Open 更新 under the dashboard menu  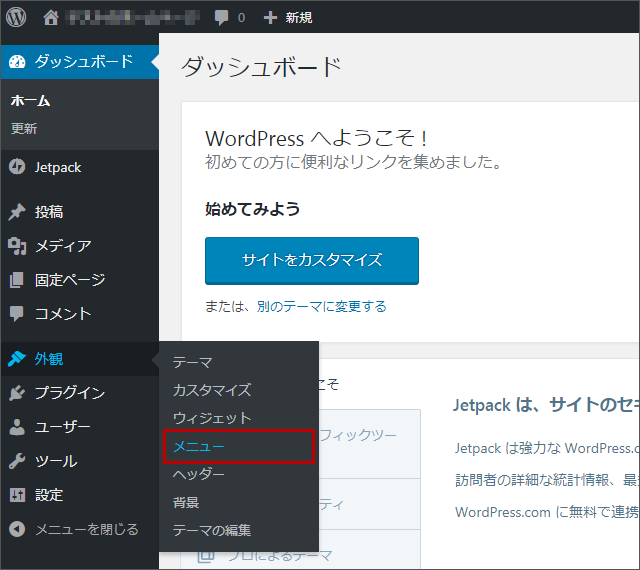(x=24, y=129)
